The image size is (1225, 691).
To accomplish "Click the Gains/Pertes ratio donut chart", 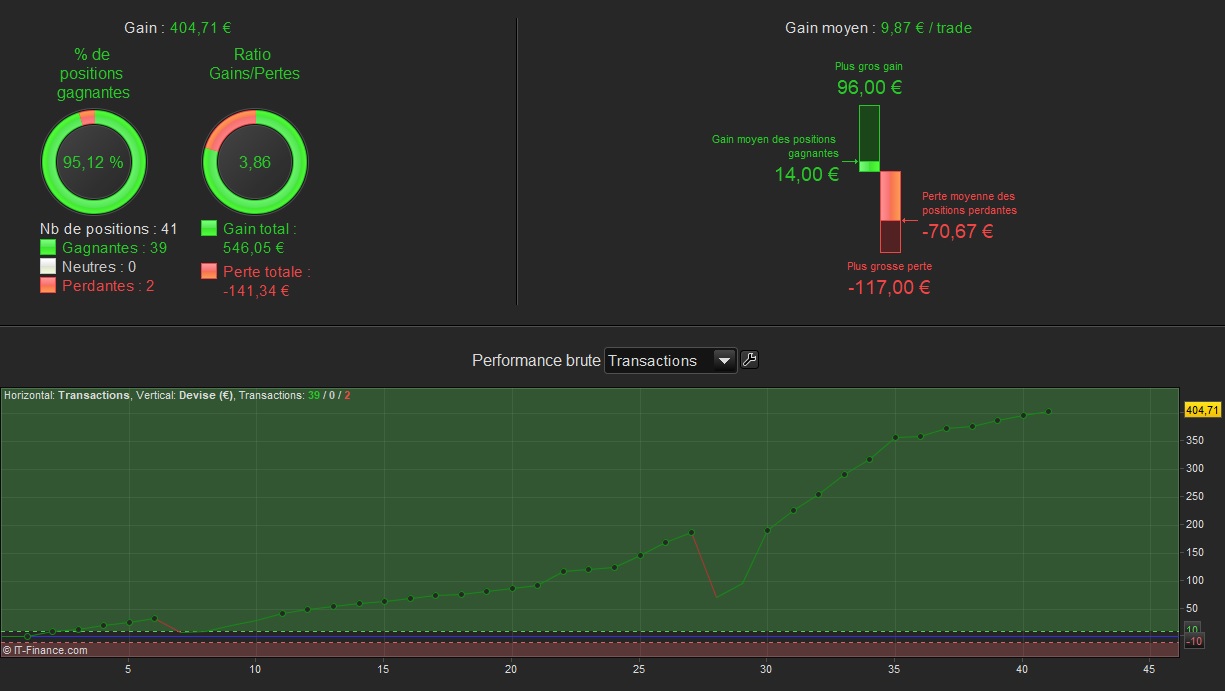I will pyautogui.click(x=255, y=162).
